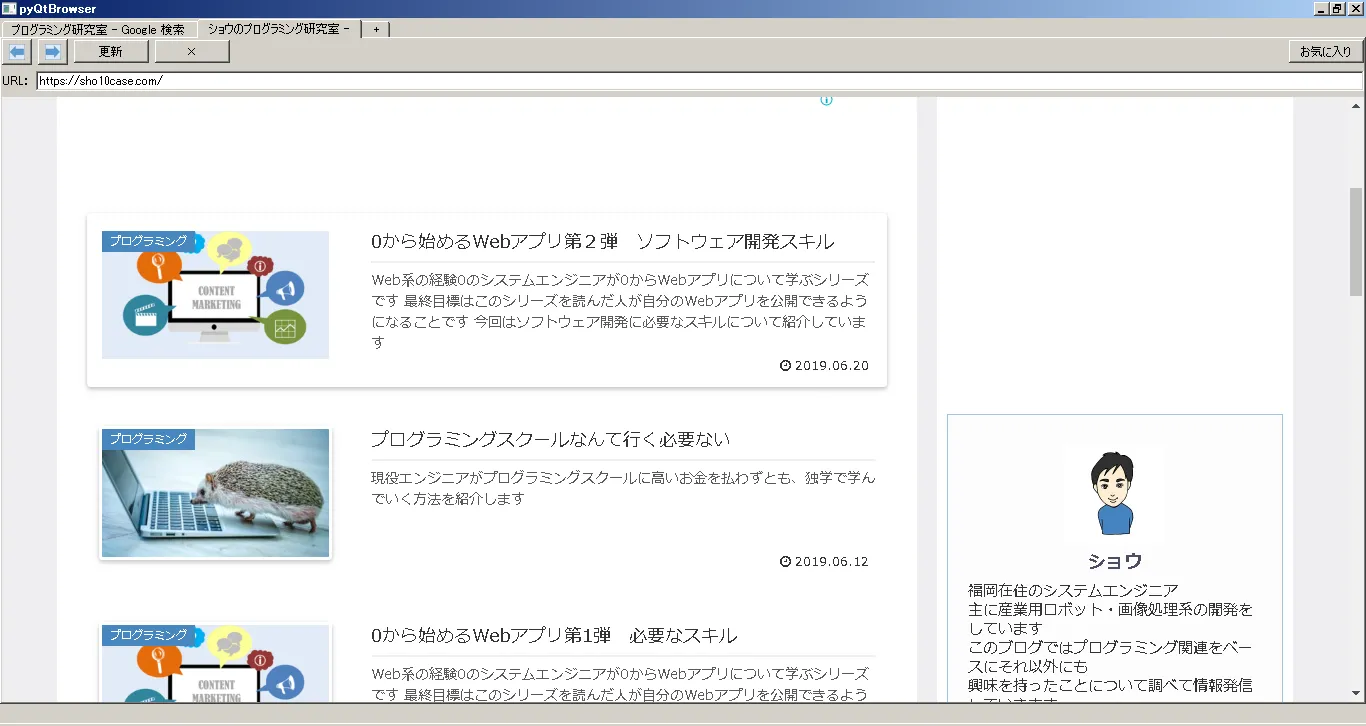Click the back navigation arrow icon
1366x726 pixels.
tap(17, 51)
